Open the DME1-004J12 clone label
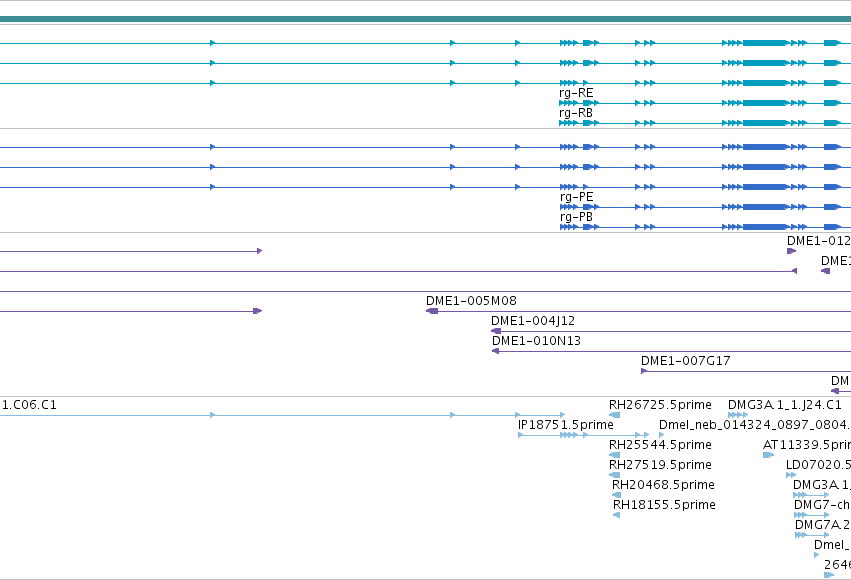 [x=533, y=321]
